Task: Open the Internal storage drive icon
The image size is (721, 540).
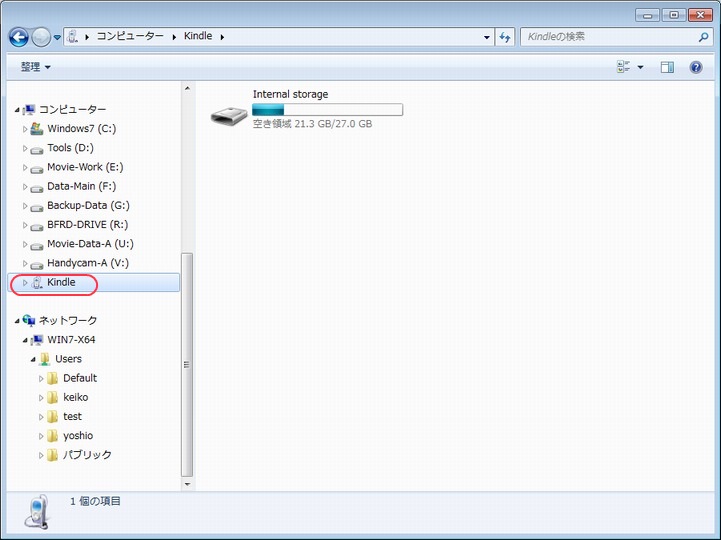Action: pos(229,114)
